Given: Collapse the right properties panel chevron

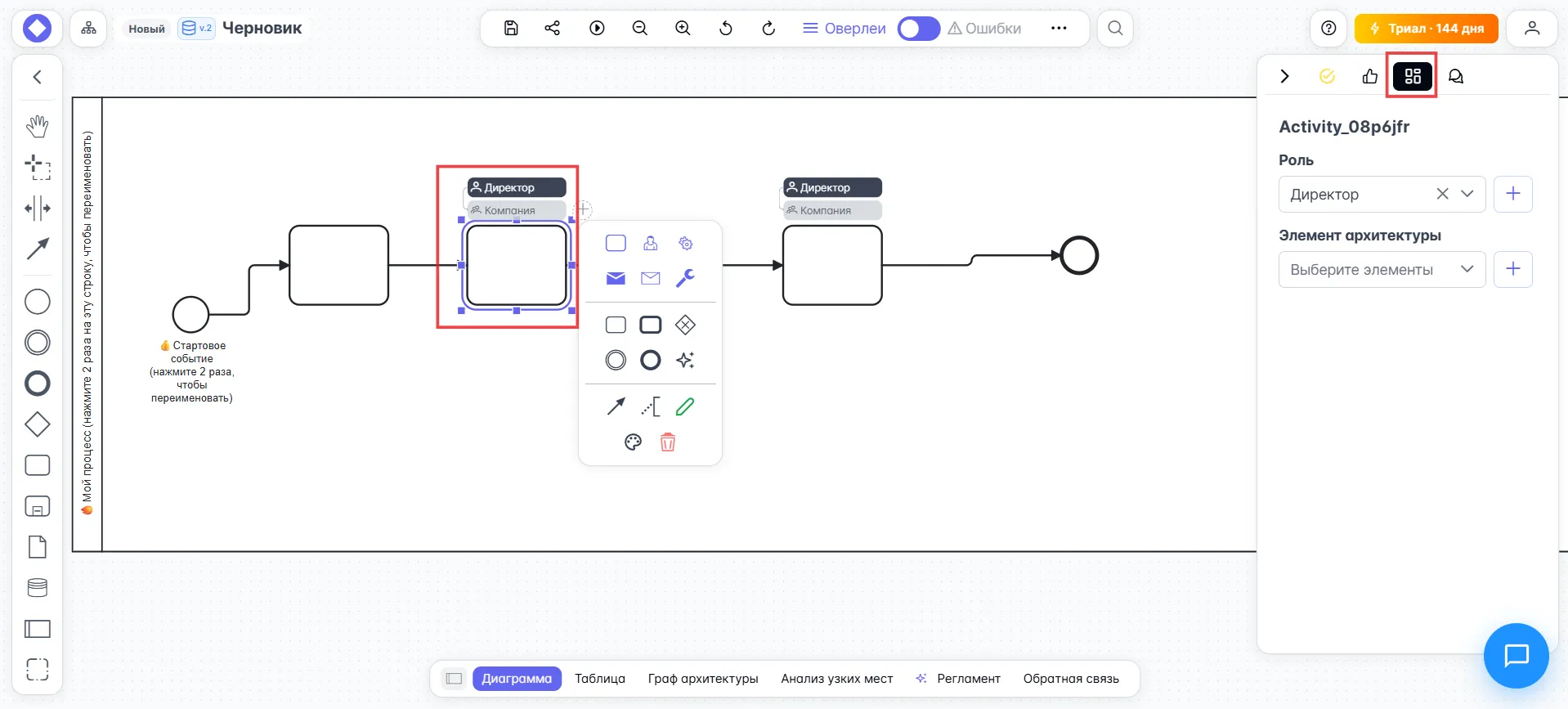Looking at the screenshot, I should click(x=1284, y=76).
